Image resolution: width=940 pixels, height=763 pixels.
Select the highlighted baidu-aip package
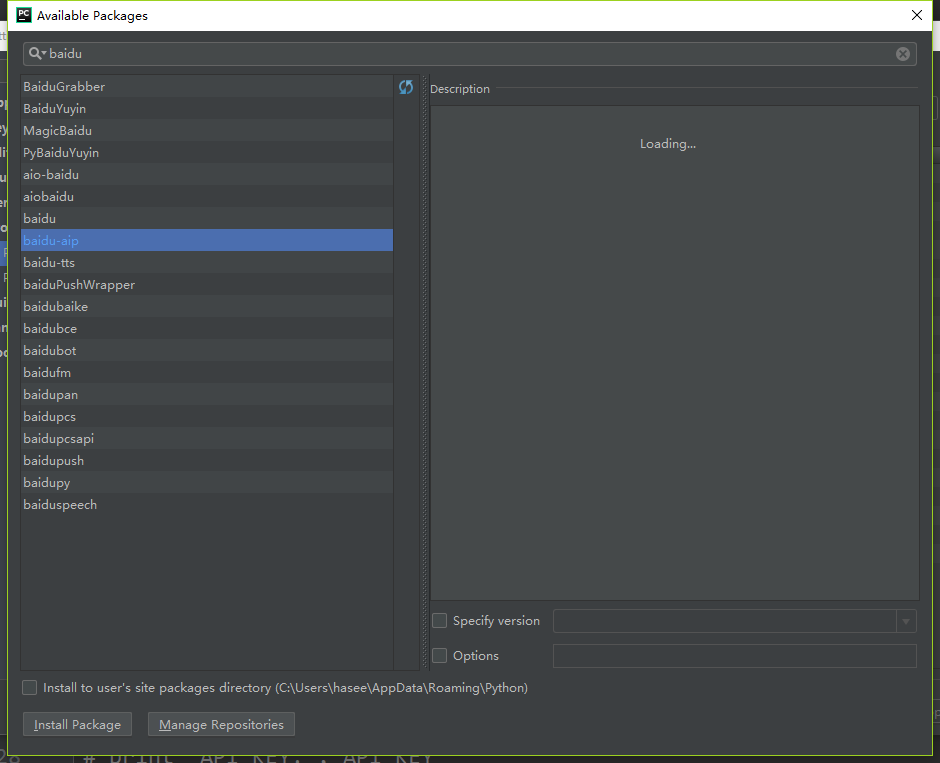click(x=207, y=240)
